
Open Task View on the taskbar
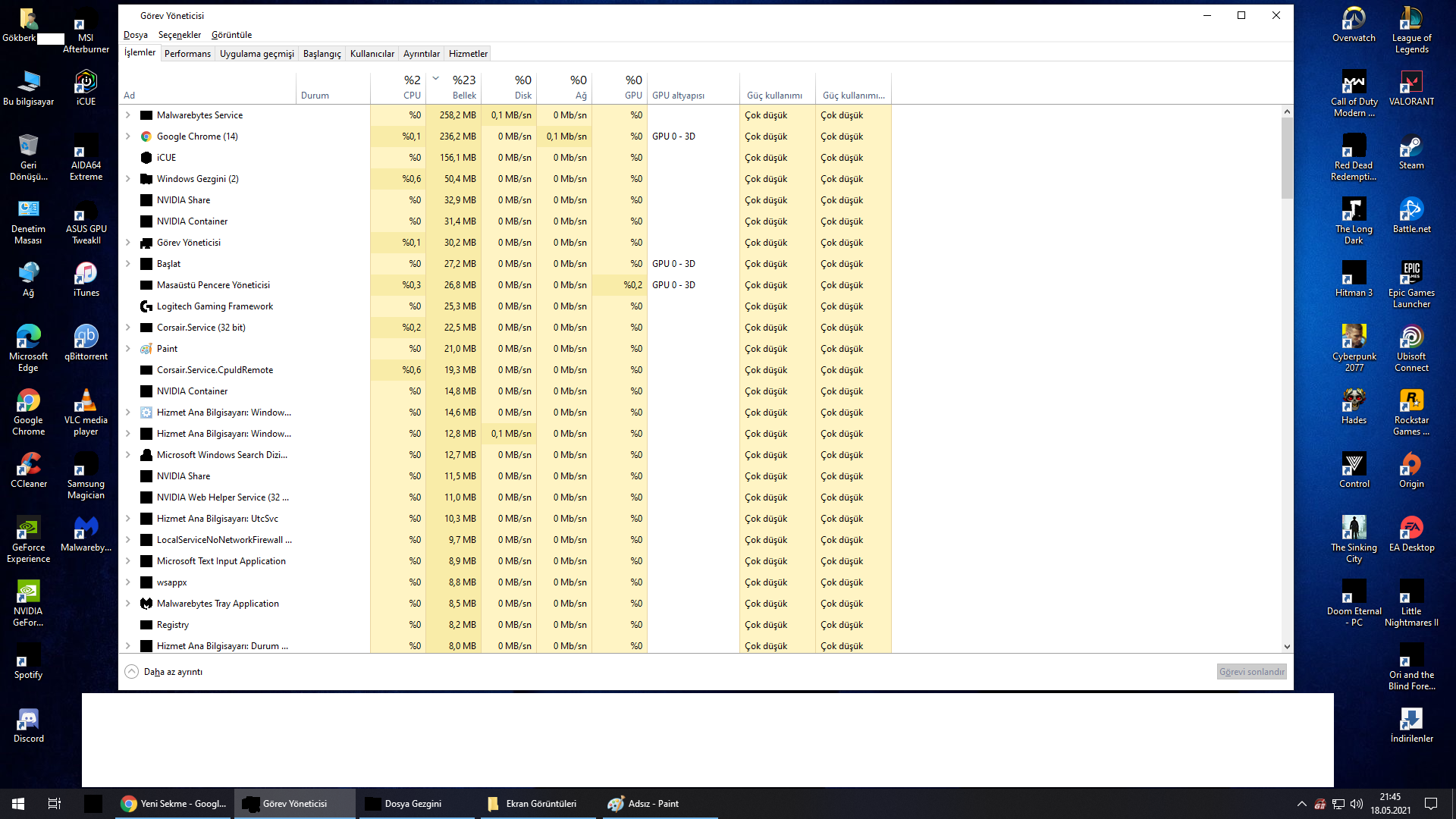(x=55, y=804)
